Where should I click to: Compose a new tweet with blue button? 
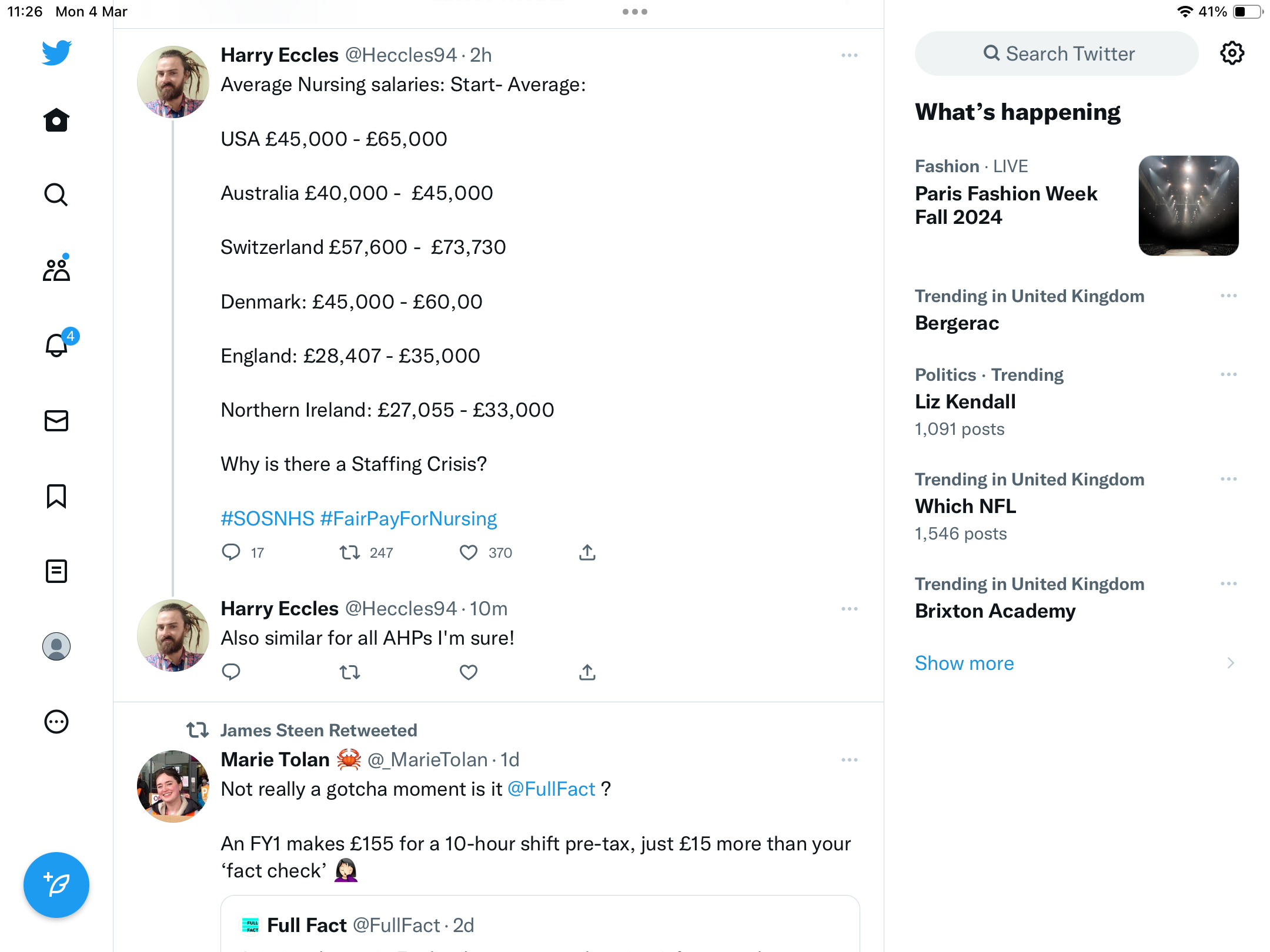pos(56,884)
